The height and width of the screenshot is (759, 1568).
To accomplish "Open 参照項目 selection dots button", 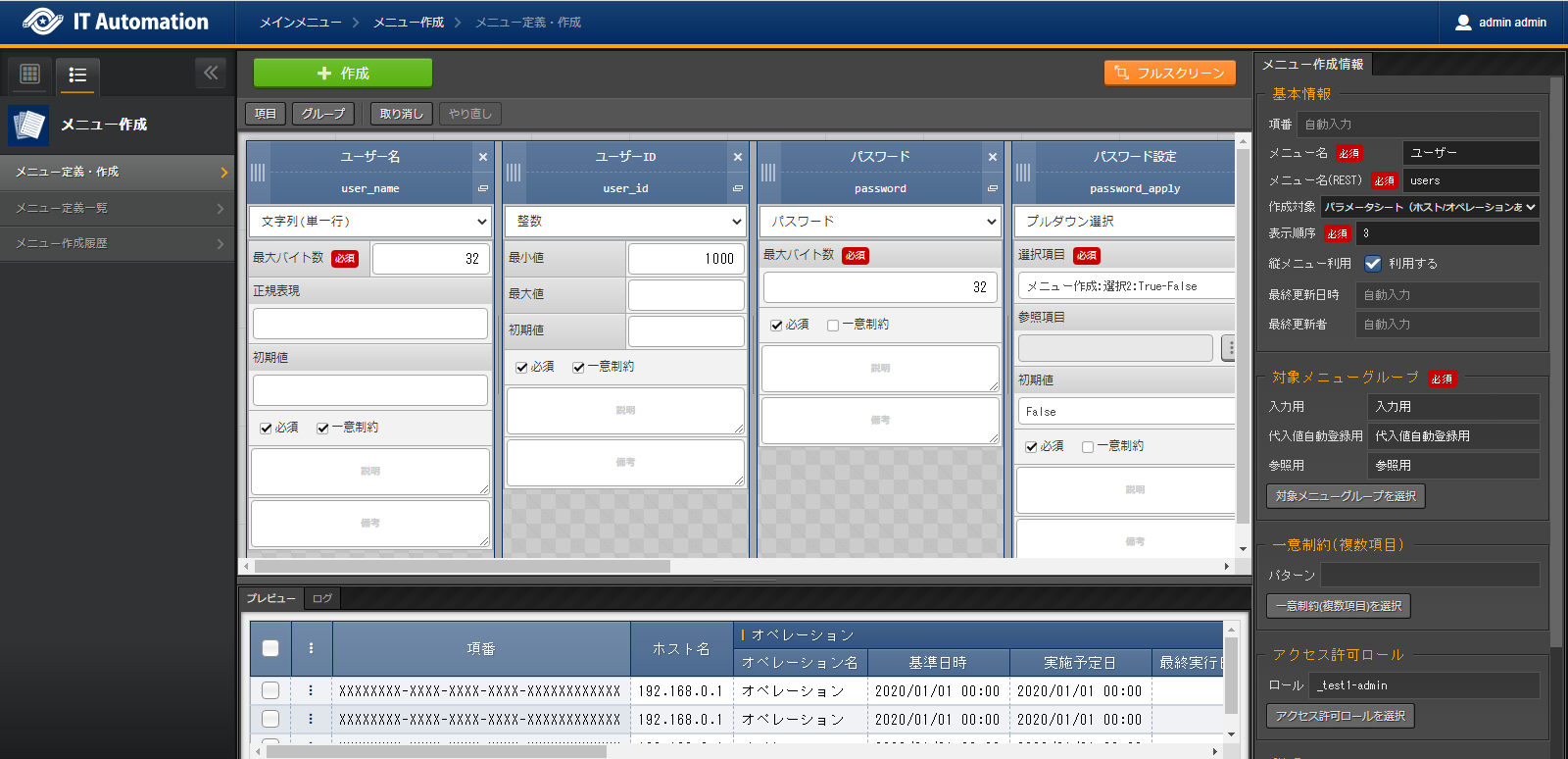I will pyautogui.click(x=1229, y=347).
